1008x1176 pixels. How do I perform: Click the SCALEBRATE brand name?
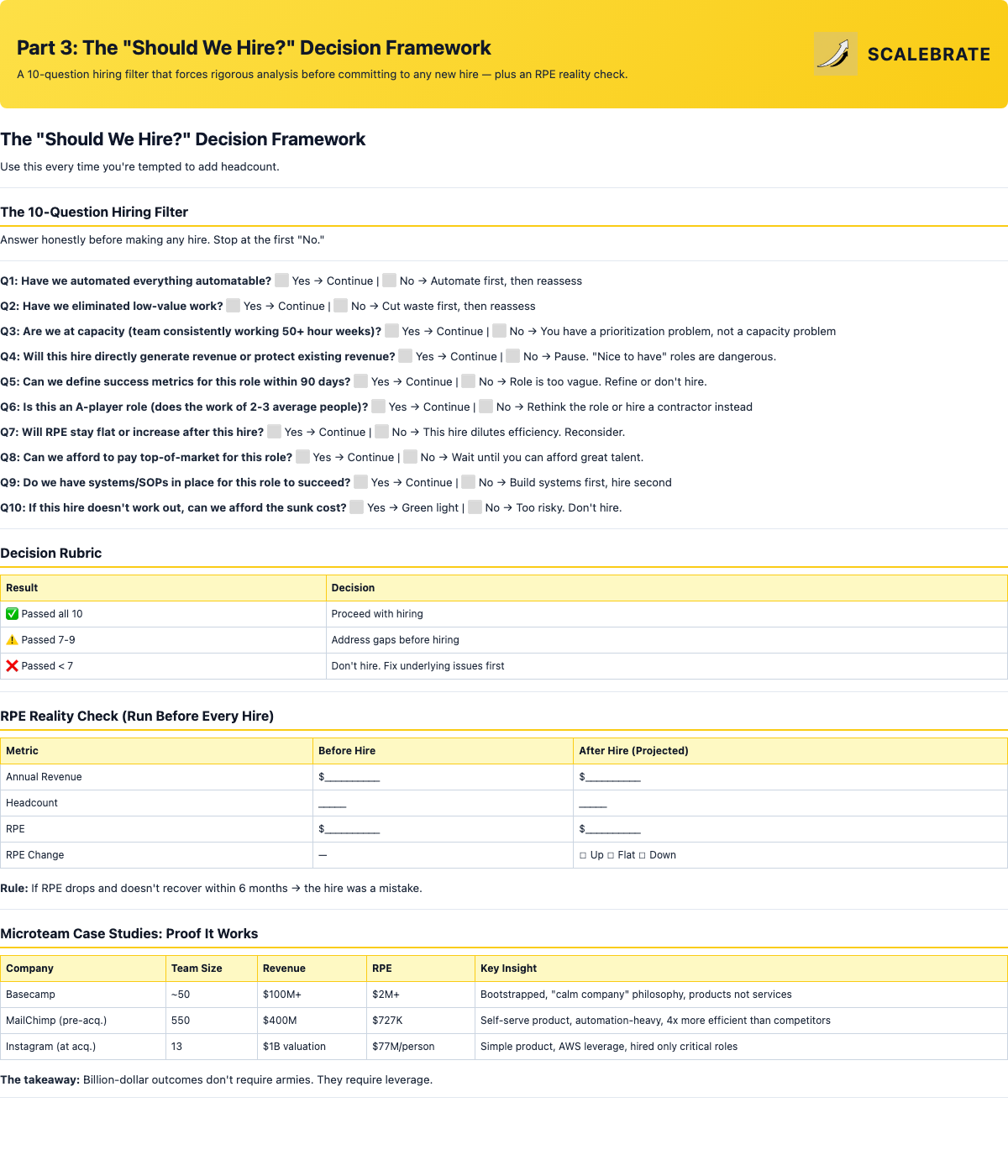click(929, 55)
